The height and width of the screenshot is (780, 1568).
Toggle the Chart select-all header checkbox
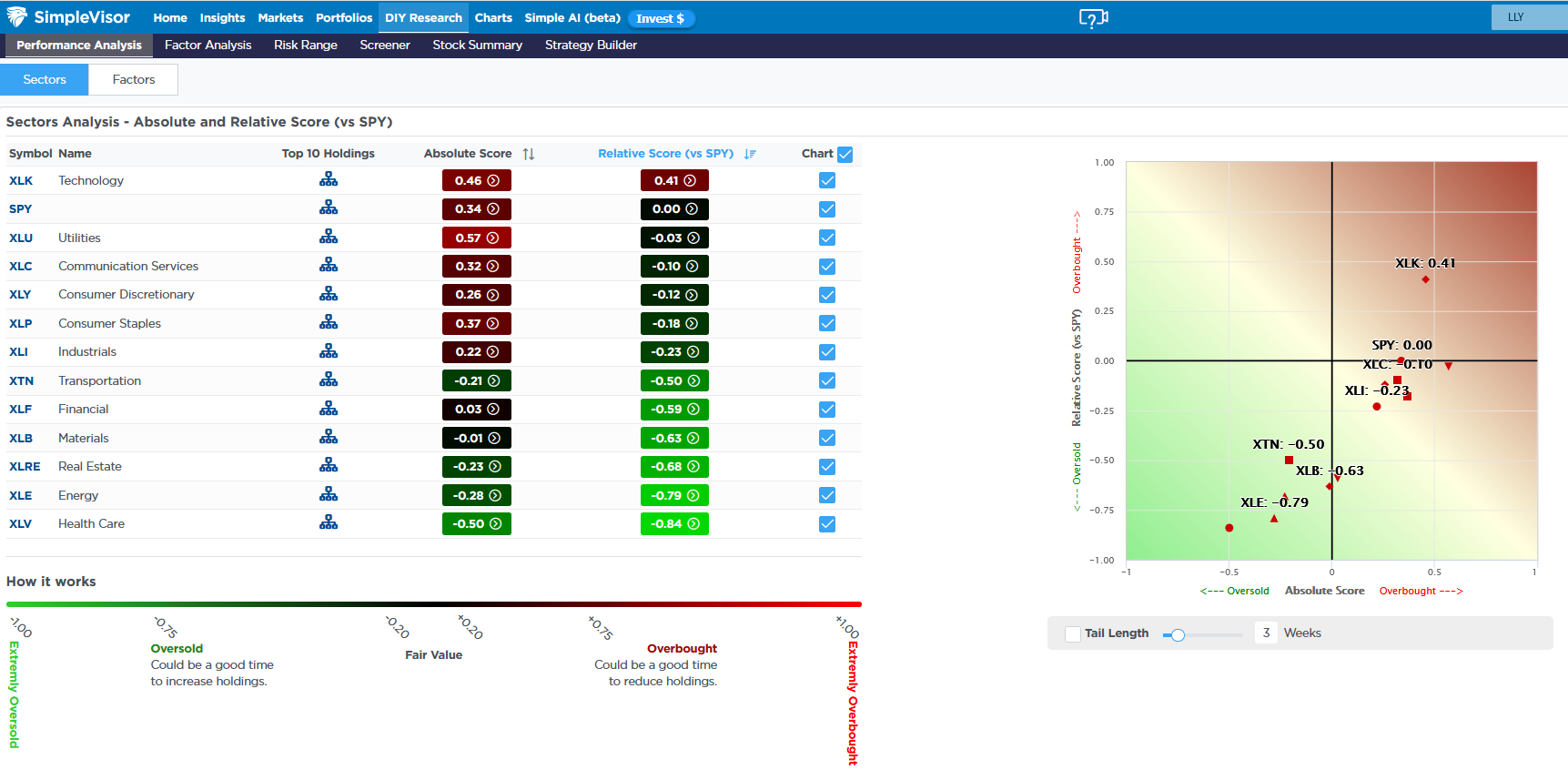(x=845, y=154)
